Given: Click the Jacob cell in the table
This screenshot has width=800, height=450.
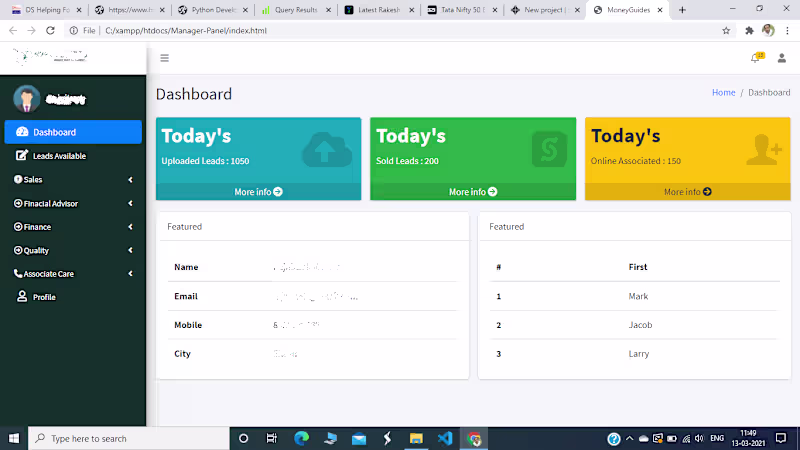Looking at the screenshot, I should tap(640, 324).
